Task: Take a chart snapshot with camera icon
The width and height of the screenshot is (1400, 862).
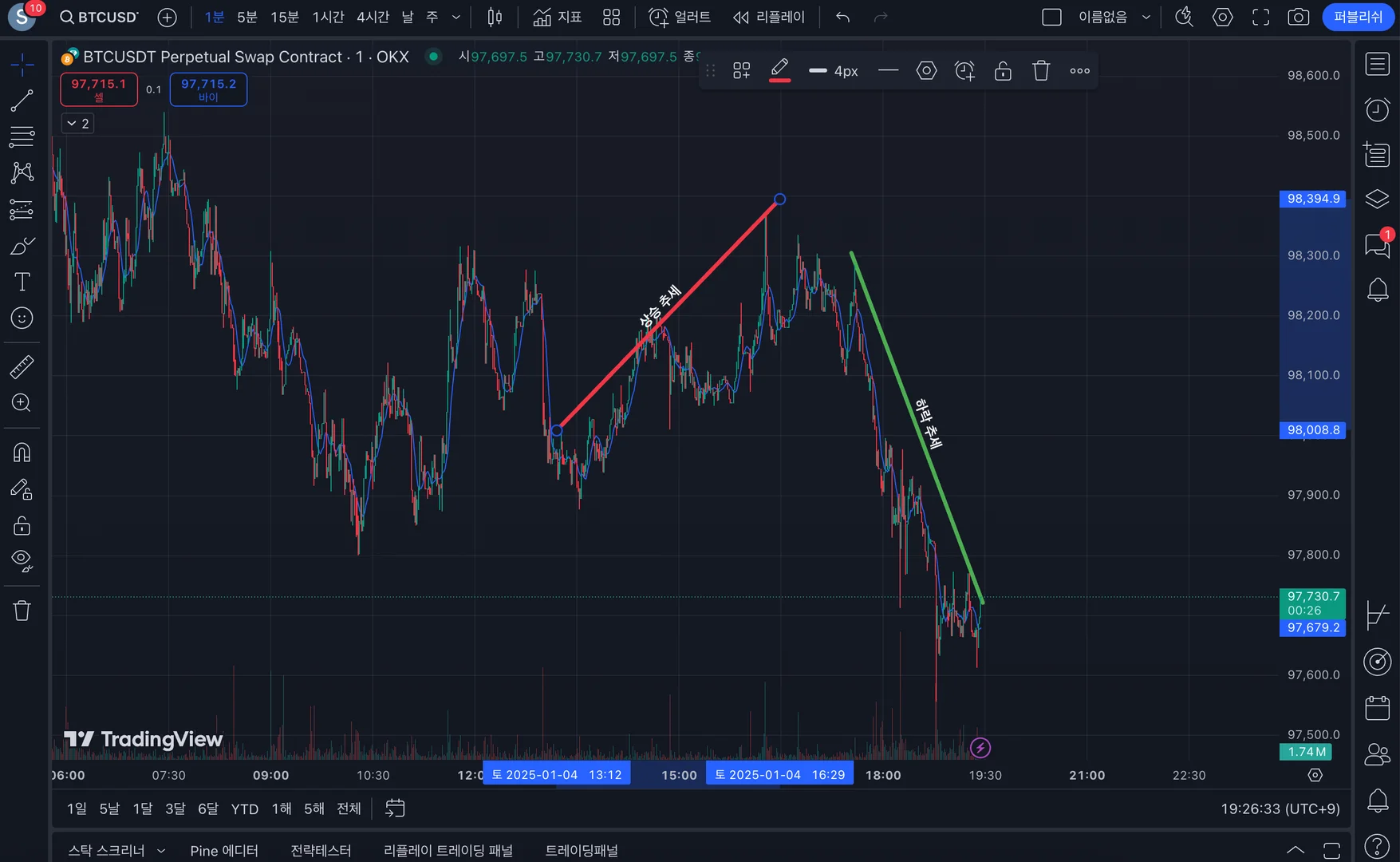Action: (1299, 17)
